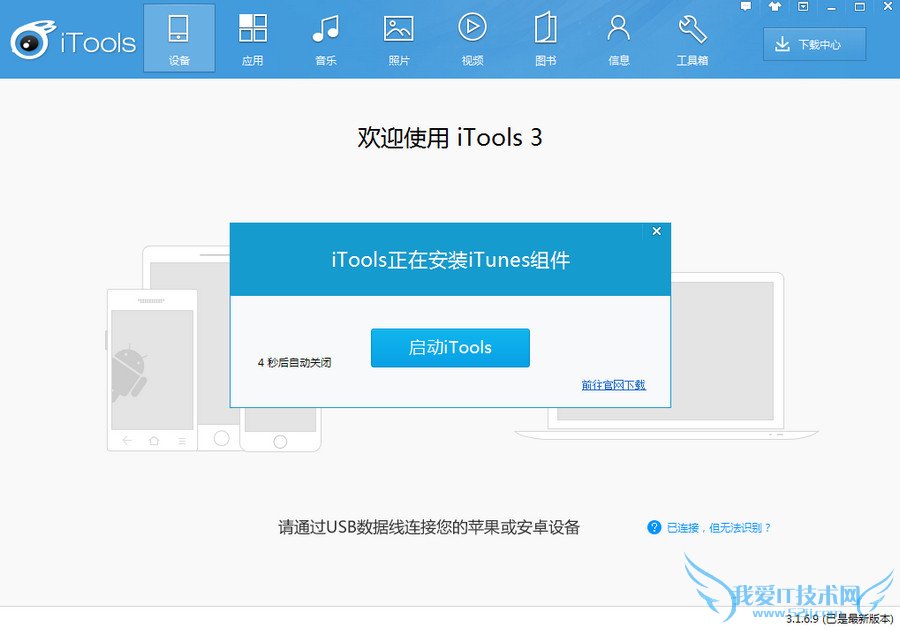
Task: Open the 工具箱 (Toolbox) tab
Action: (692, 38)
